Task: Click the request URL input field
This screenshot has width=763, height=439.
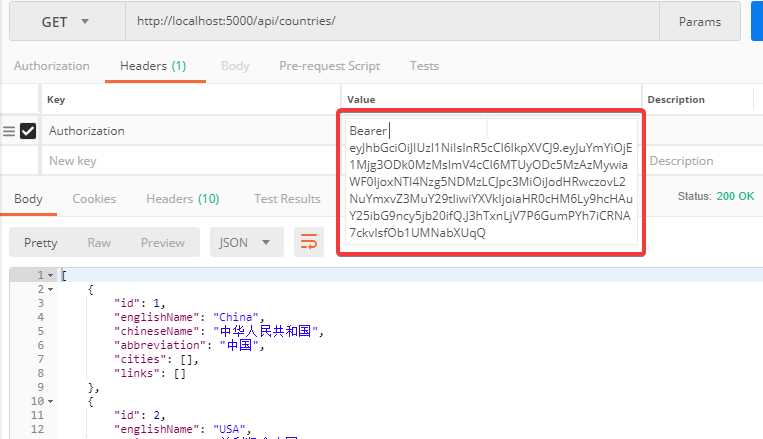Action: click(x=392, y=21)
